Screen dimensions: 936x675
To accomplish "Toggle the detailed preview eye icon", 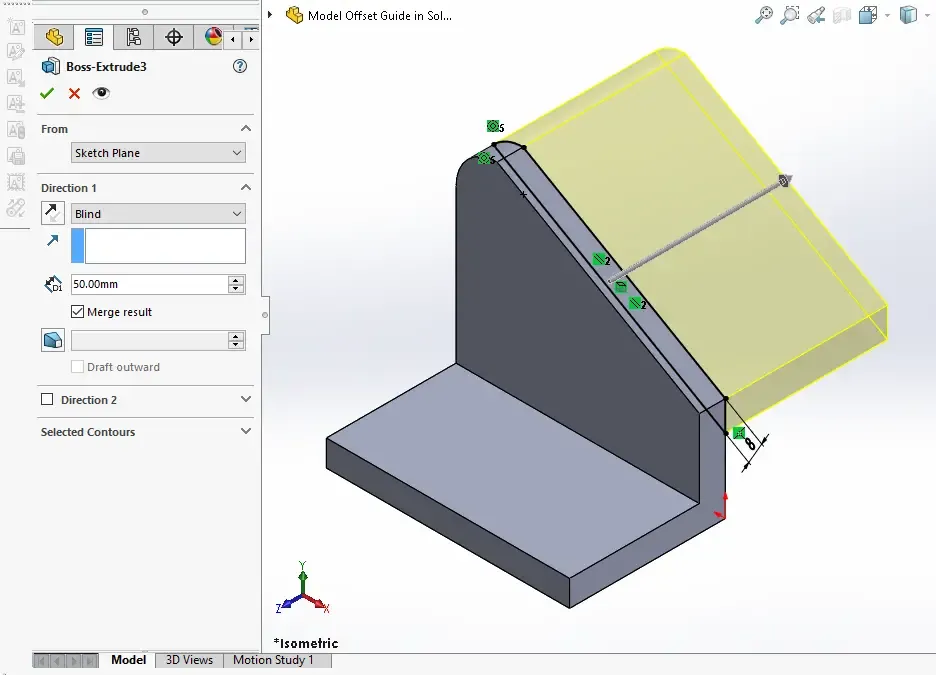I will click(101, 93).
